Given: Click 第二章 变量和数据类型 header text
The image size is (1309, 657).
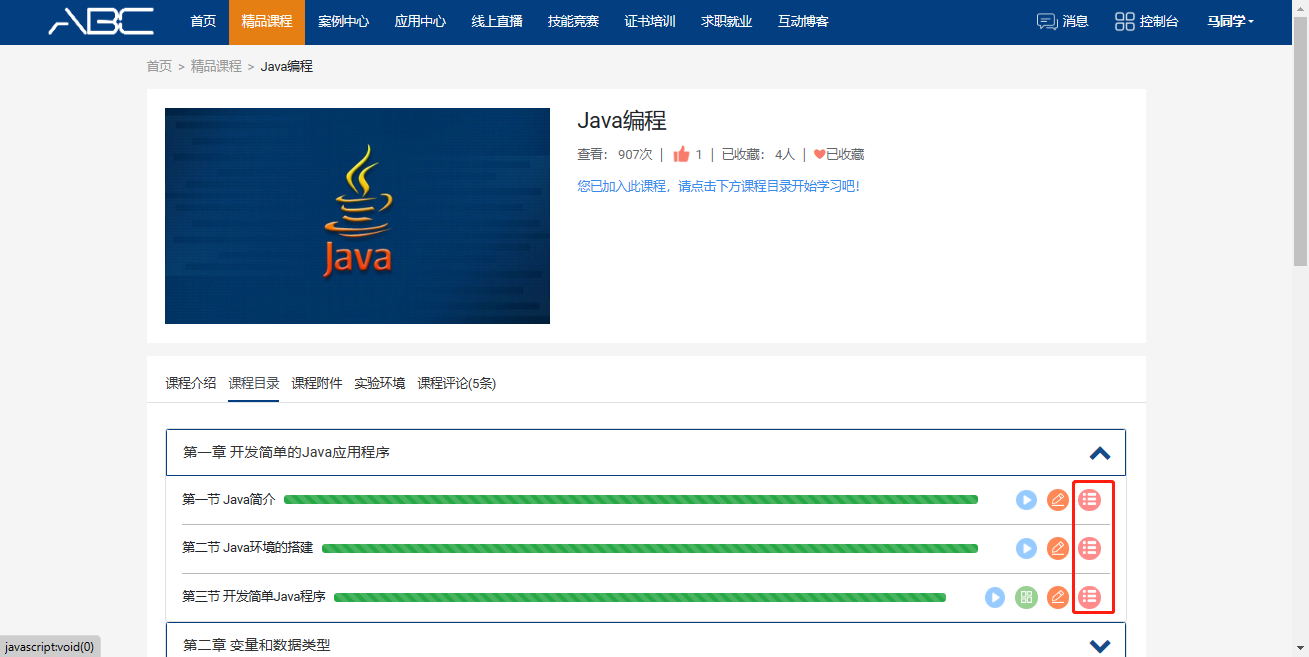Looking at the screenshot, I should (256, 646).
